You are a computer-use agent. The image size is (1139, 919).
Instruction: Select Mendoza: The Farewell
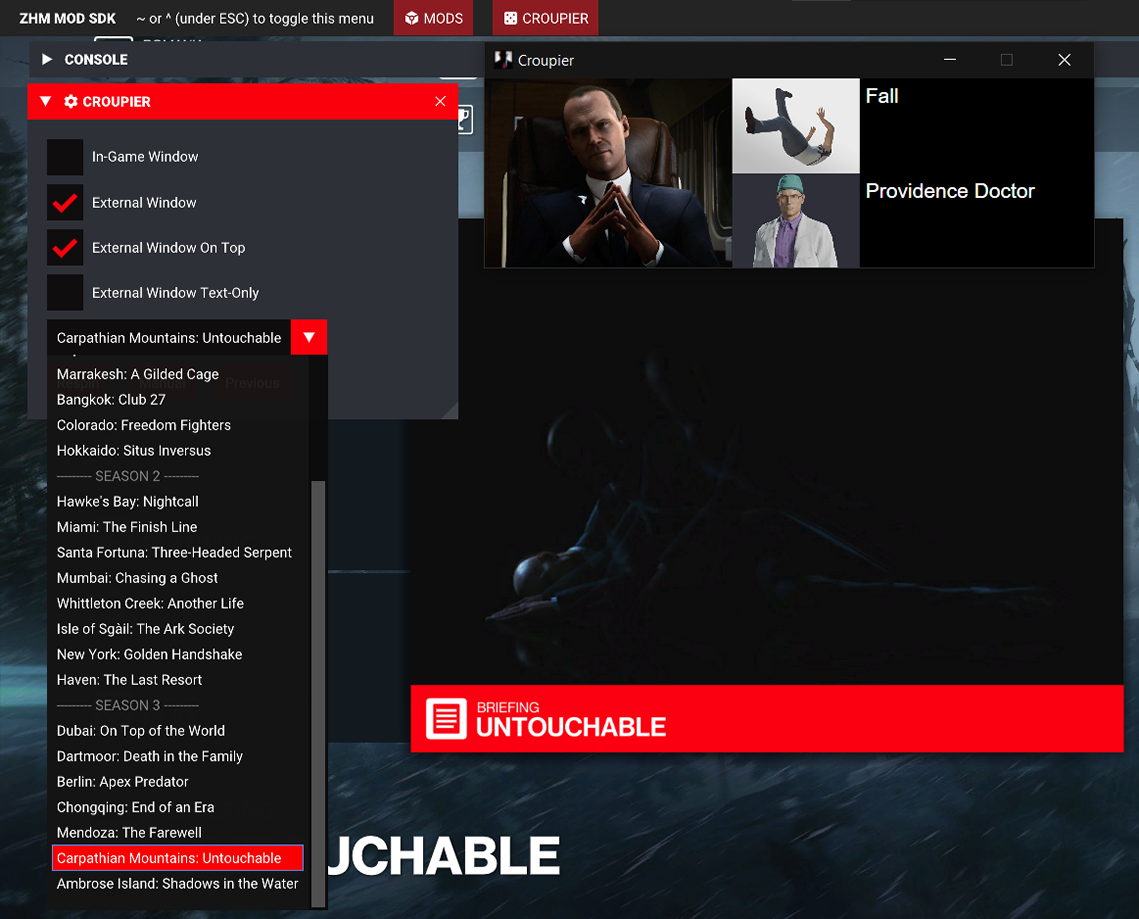(129, 832)
